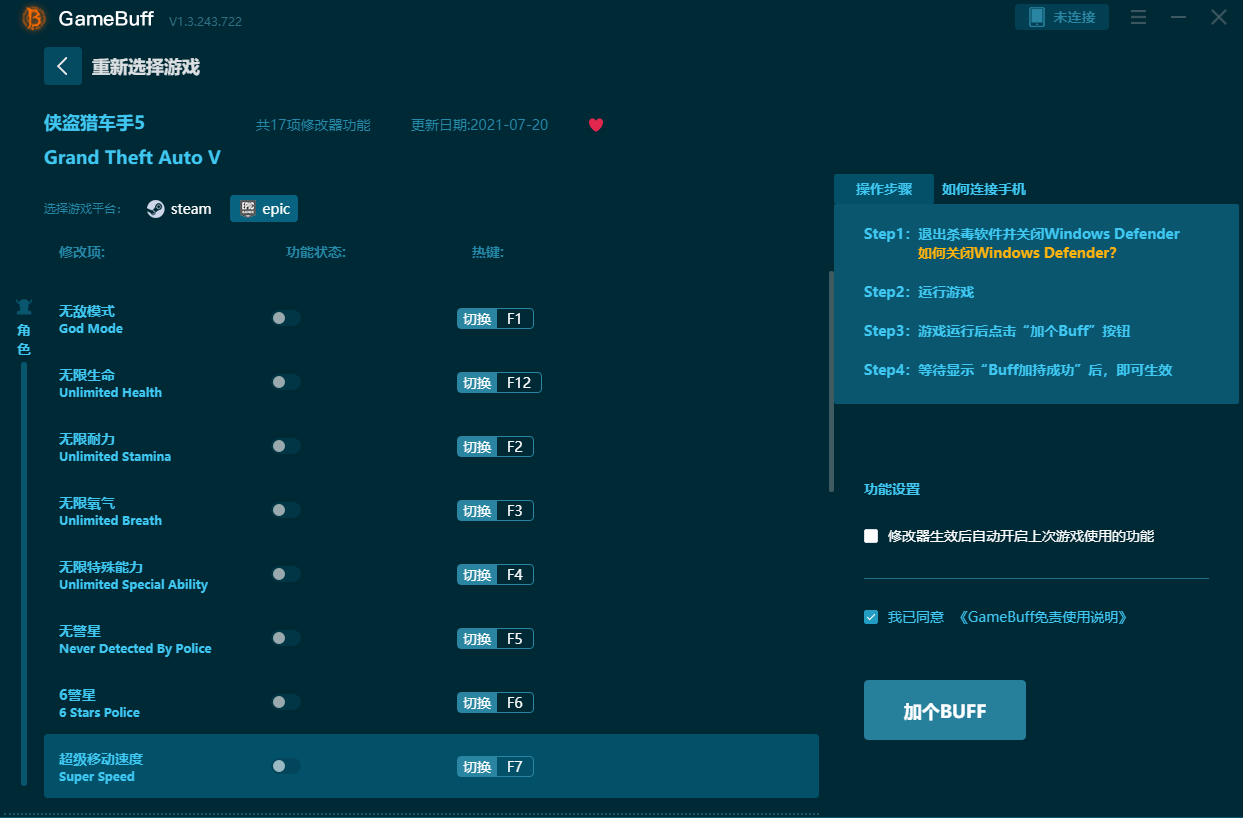Click the 未连接 connection button
The height and width of the screenshot is (818, 1243).
point(1062,17)
